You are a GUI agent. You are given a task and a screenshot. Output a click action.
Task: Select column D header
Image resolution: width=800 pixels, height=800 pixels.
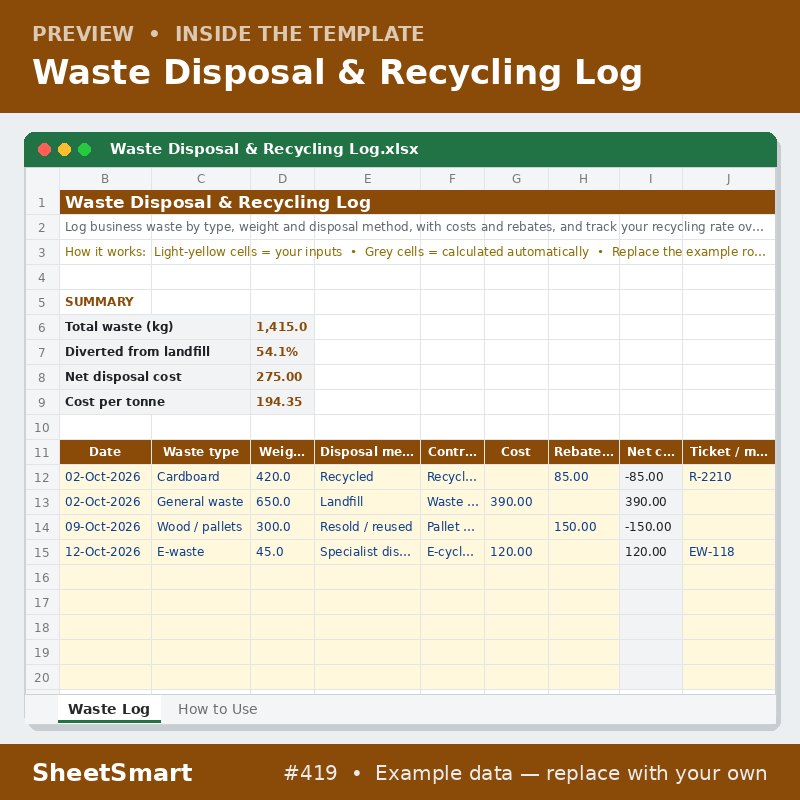[282, 179]
